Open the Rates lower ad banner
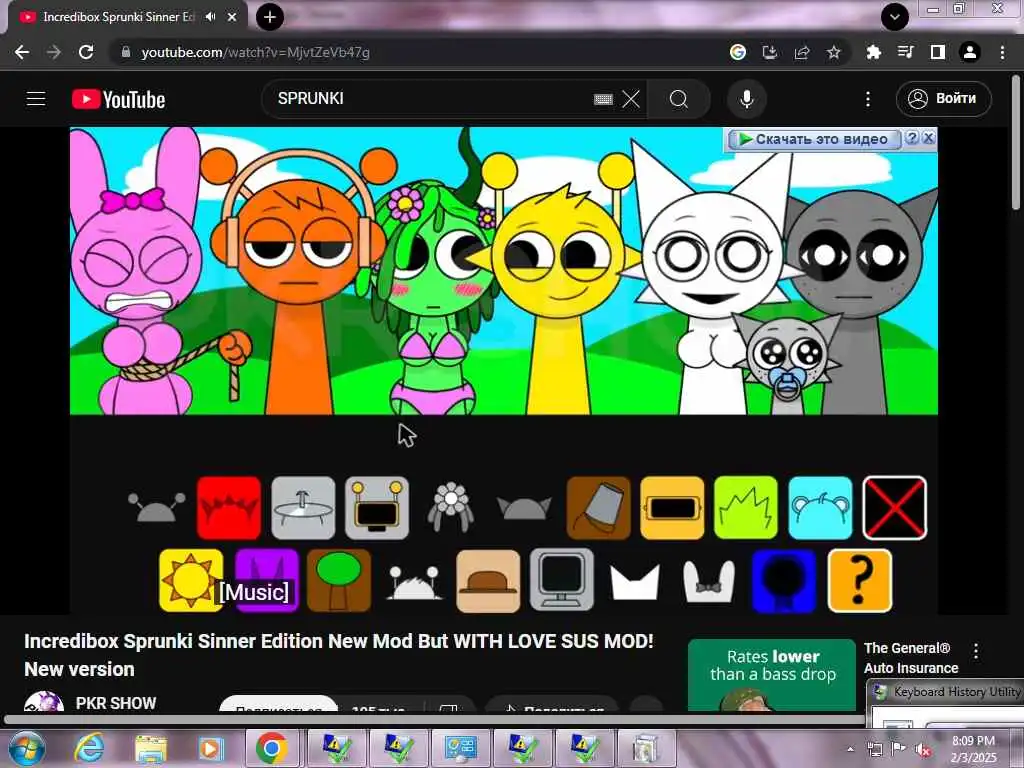 (x=772, y=675)
